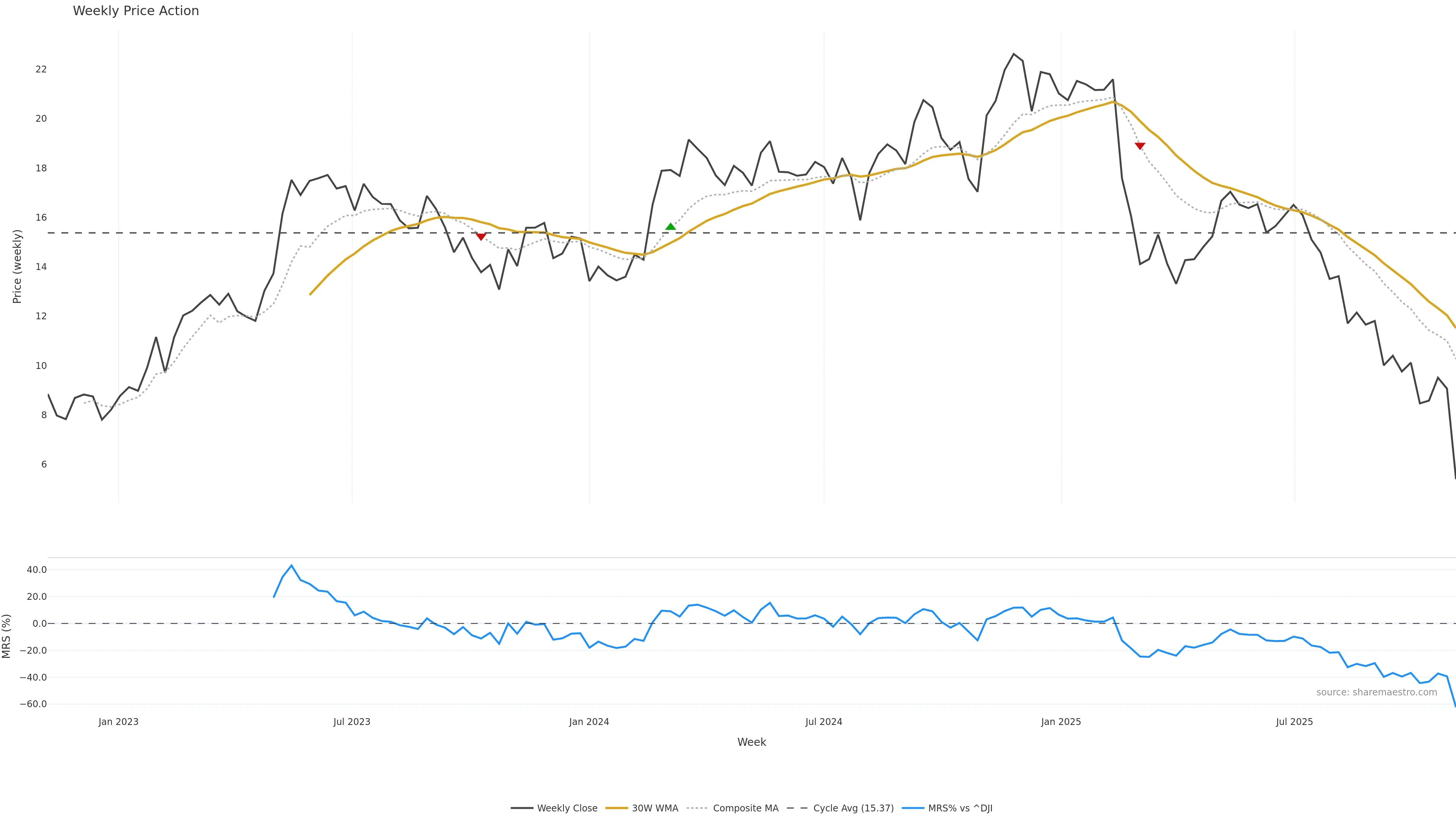Viewport: 1456px width, 819px height.
Task: Click the MRS% blue legend line swatch
Action: click(913, 808)
